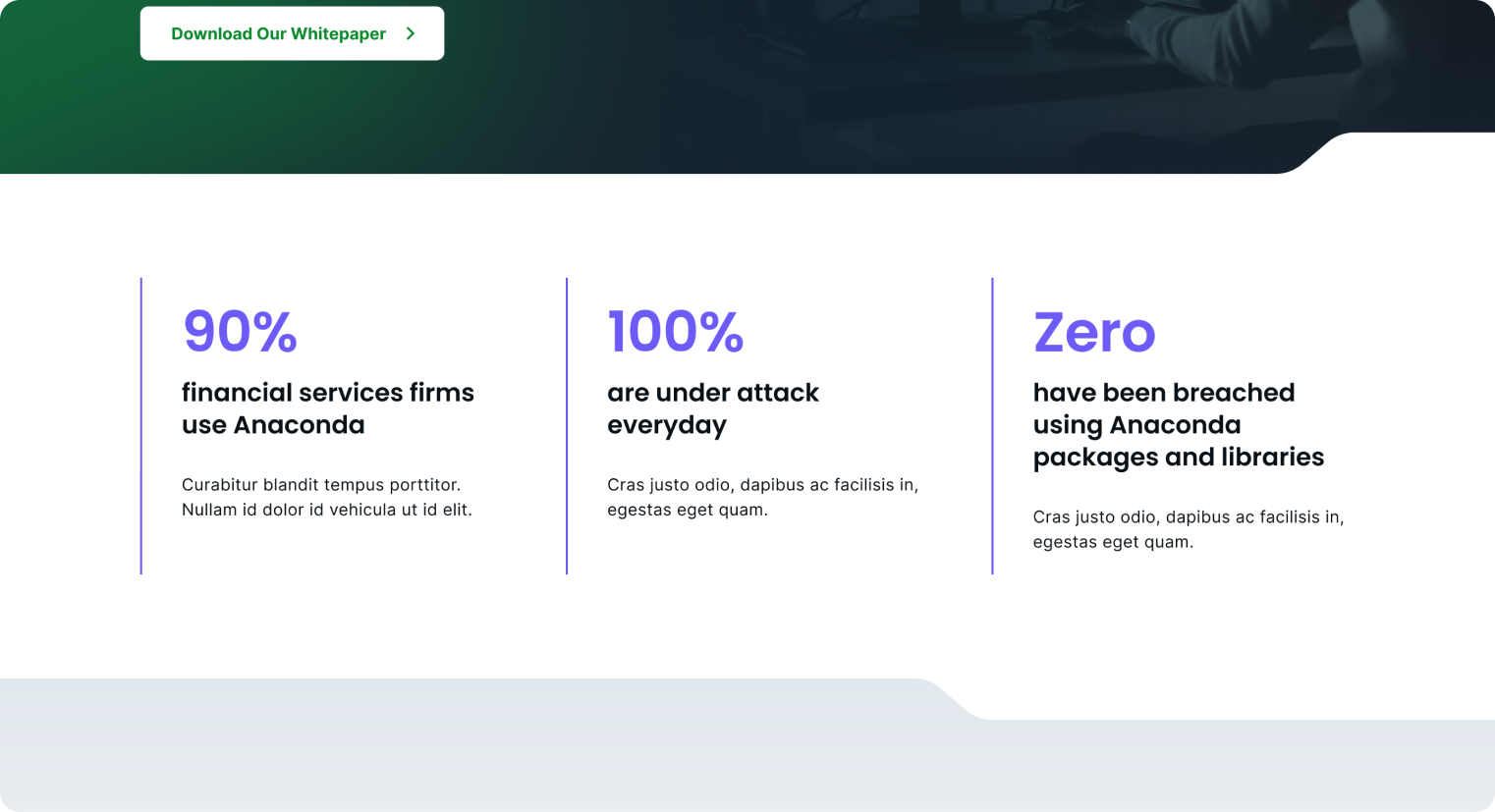
Task: Select the purple 90% statistic
Action: (240, 331)
